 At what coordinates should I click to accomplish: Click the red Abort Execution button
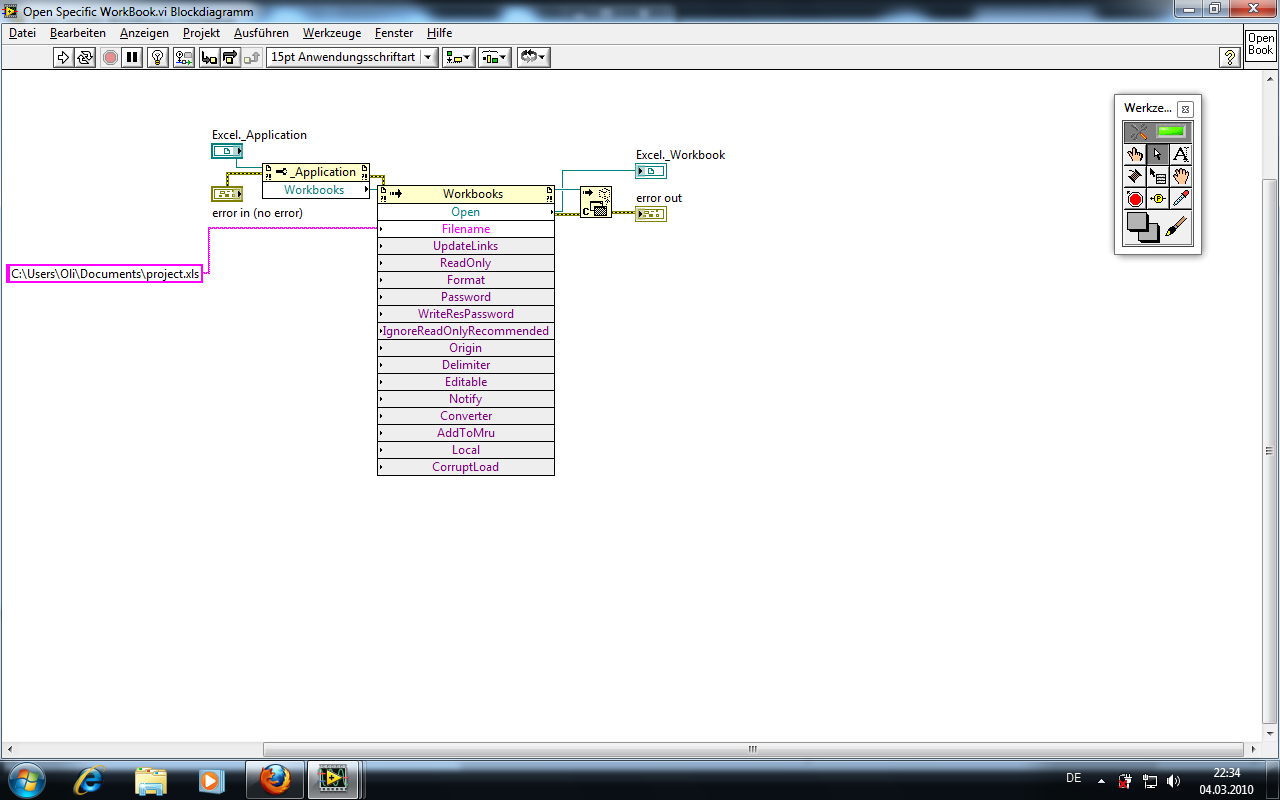pyautogui.click(x=110, y=57)
